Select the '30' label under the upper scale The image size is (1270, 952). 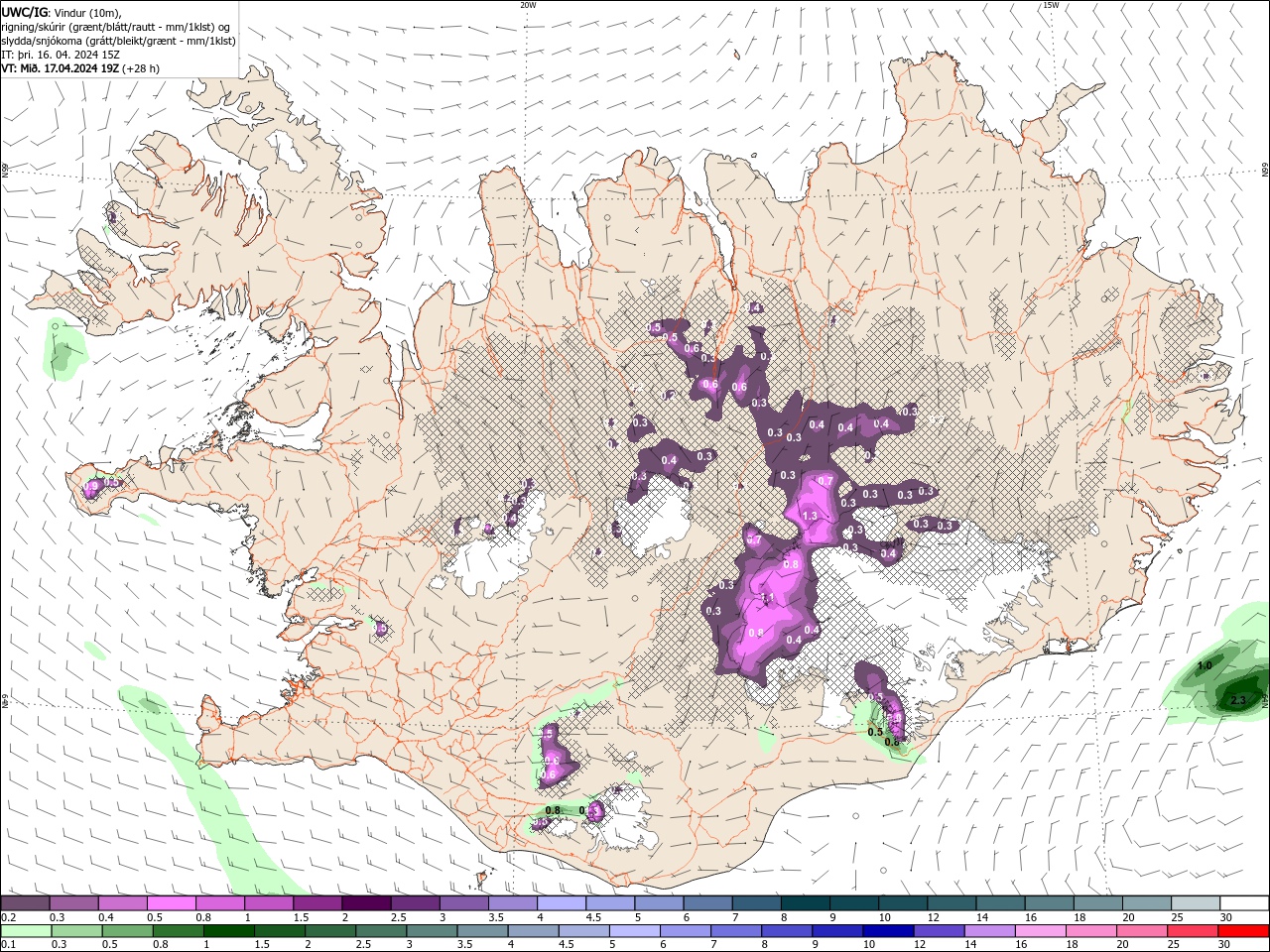(1226, 918)
